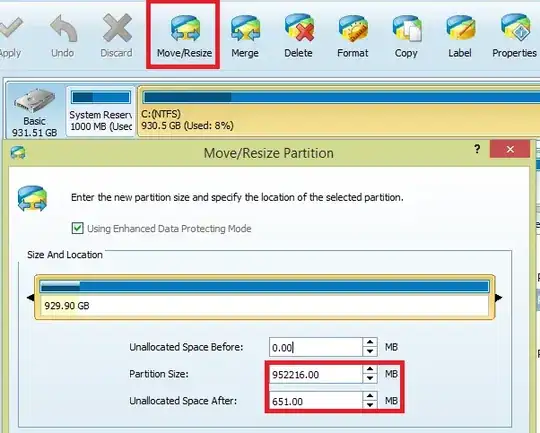This screenshot has width=540, height=433.
Task: Click the dialog's large Move/Resize icon
Action: pos(32,198)
